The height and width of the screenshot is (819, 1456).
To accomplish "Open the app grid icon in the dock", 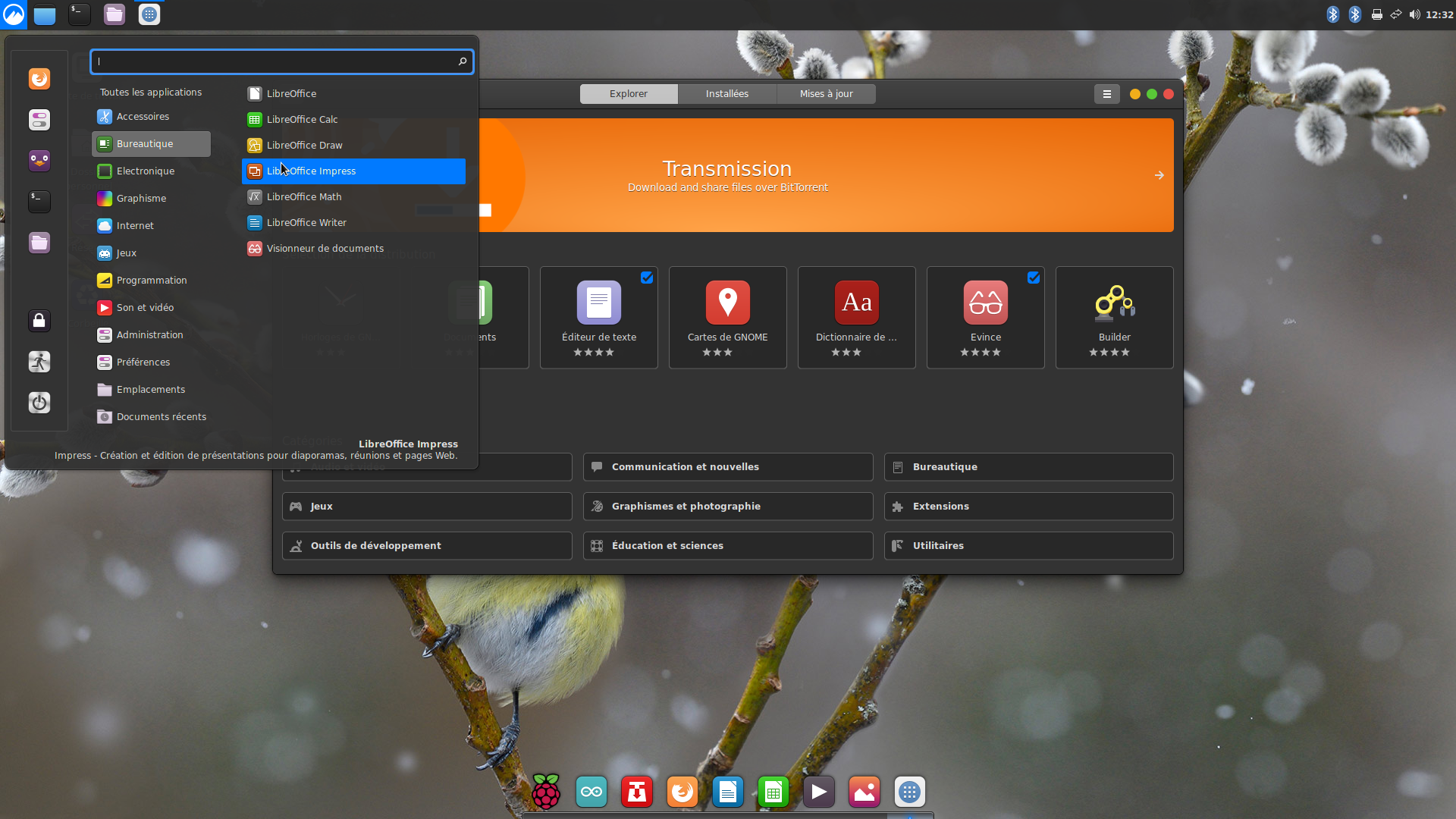I will pyautogui.click(x=910, y=792).
